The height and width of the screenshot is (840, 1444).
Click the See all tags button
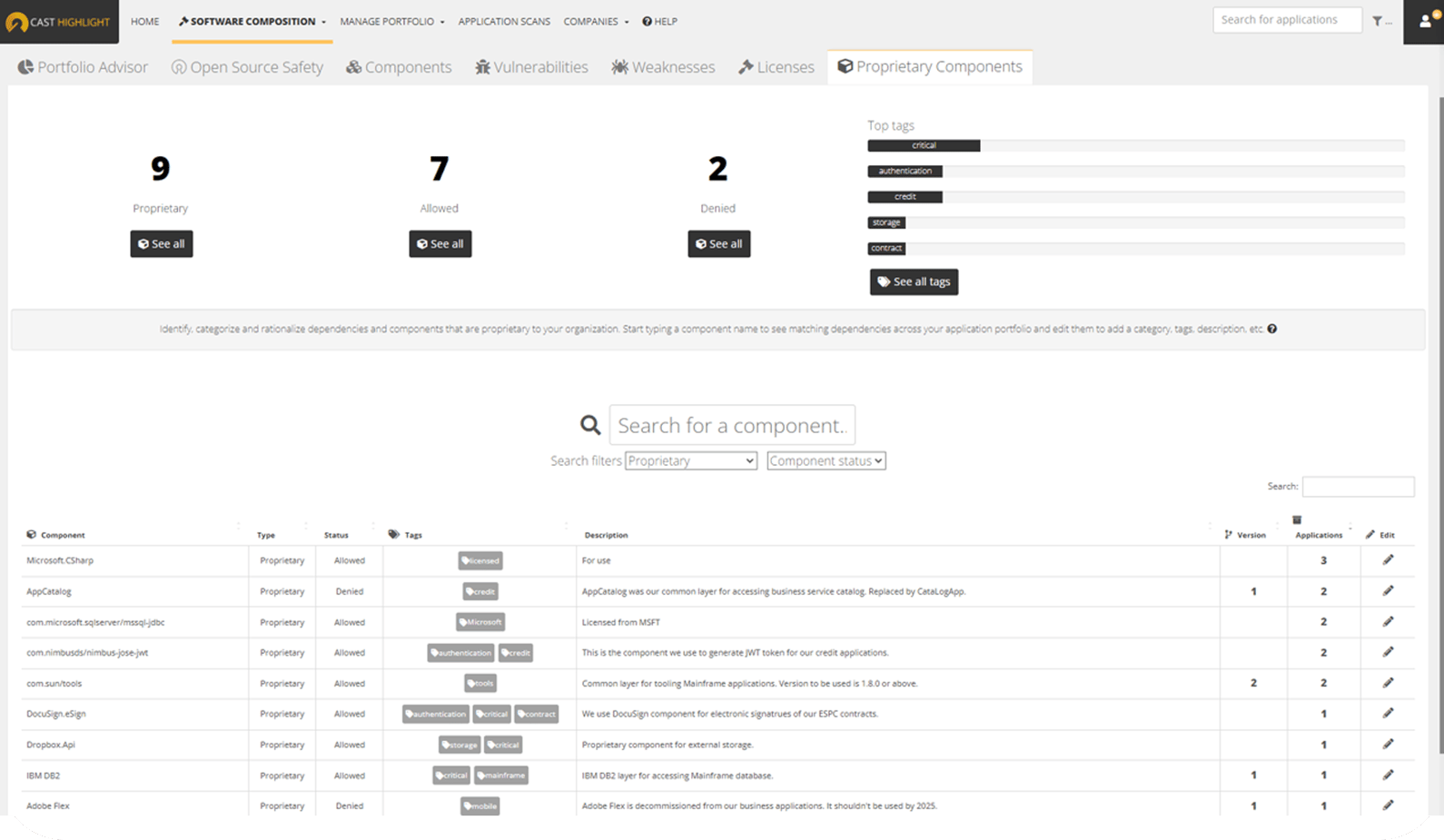point(914,282)
